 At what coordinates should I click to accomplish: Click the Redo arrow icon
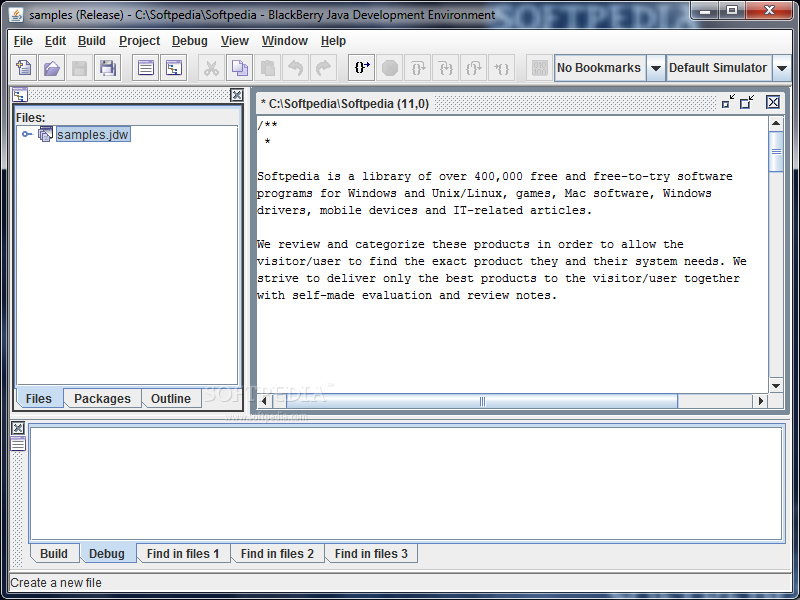[323, 68]
